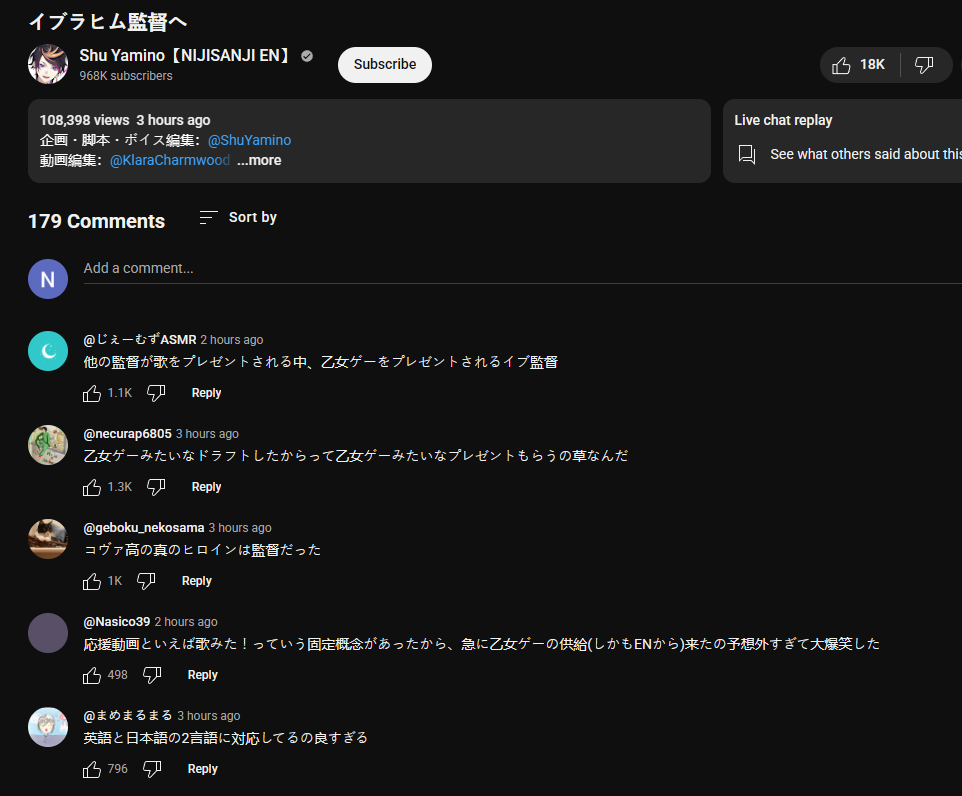This screenshot has height=796, width=962.
Task: Click the 968K subscribers text
Action: tap(126, 75)
